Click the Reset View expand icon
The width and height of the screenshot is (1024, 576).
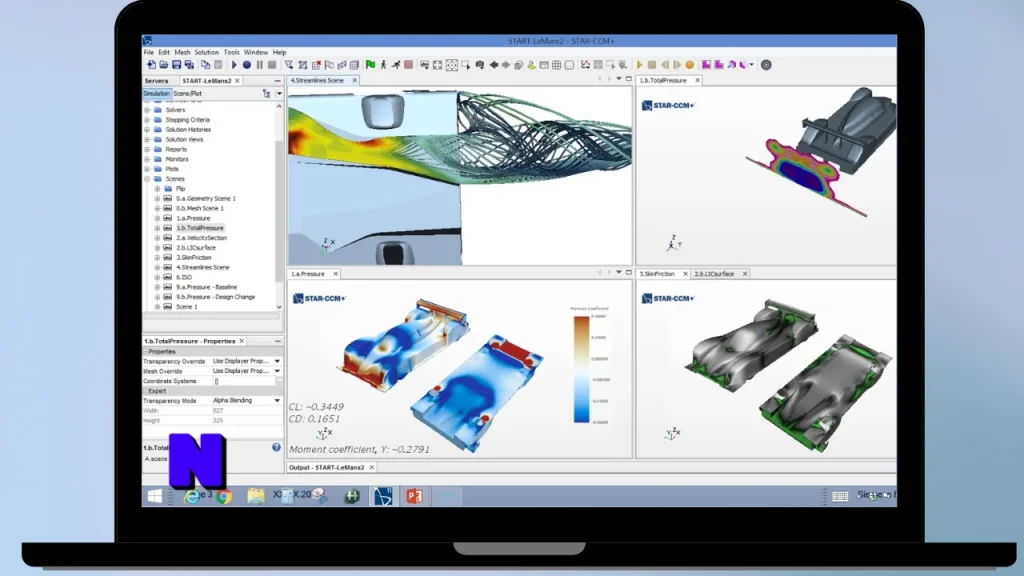click(x=438, y=65)
